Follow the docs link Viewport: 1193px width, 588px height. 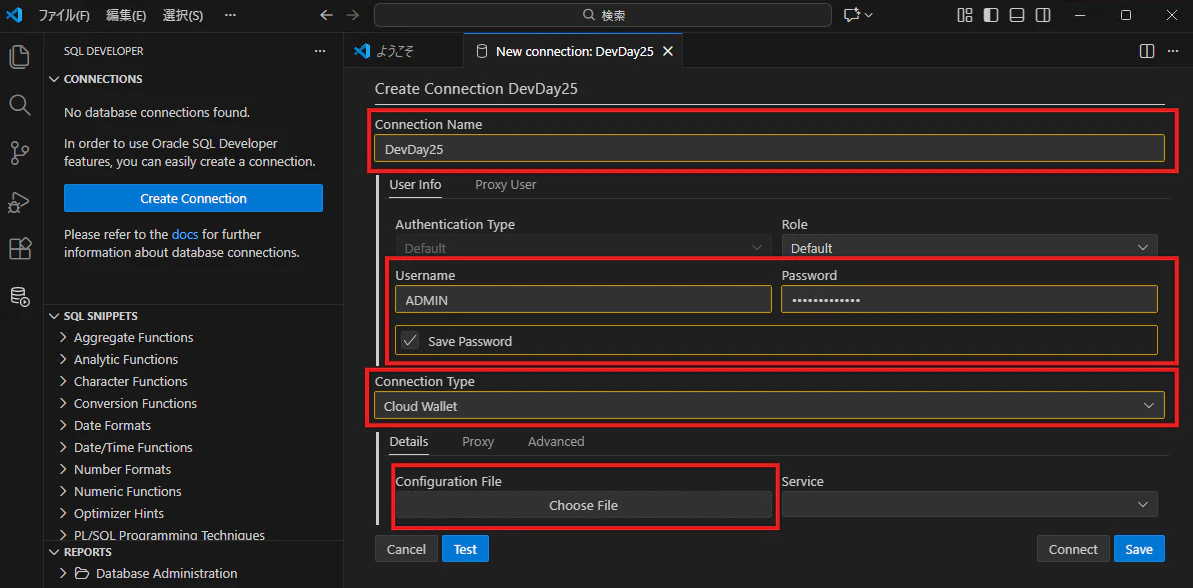coord(185,234)
